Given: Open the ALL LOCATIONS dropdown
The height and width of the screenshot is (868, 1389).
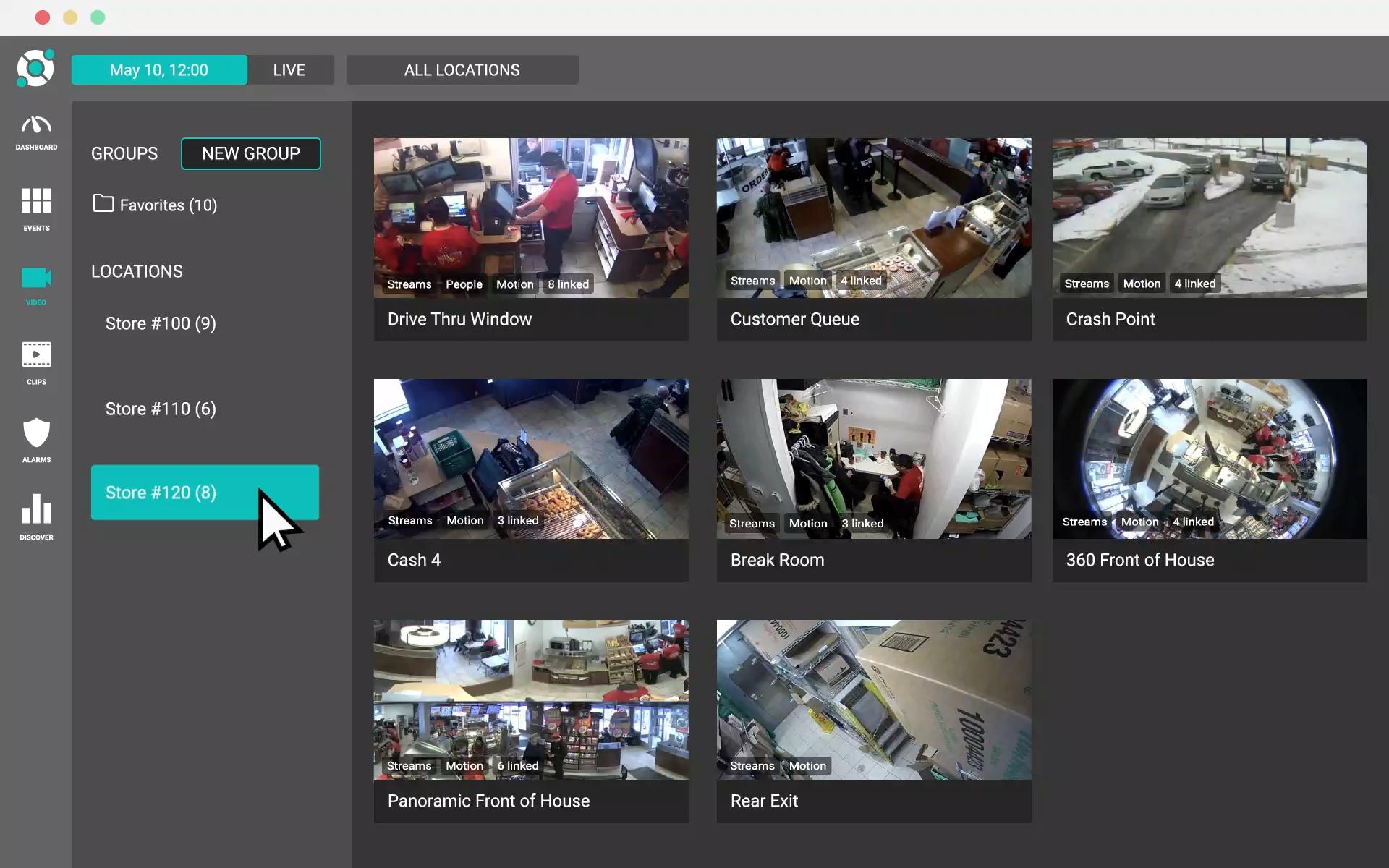Looking at the screenshot, I should point(462,70).
